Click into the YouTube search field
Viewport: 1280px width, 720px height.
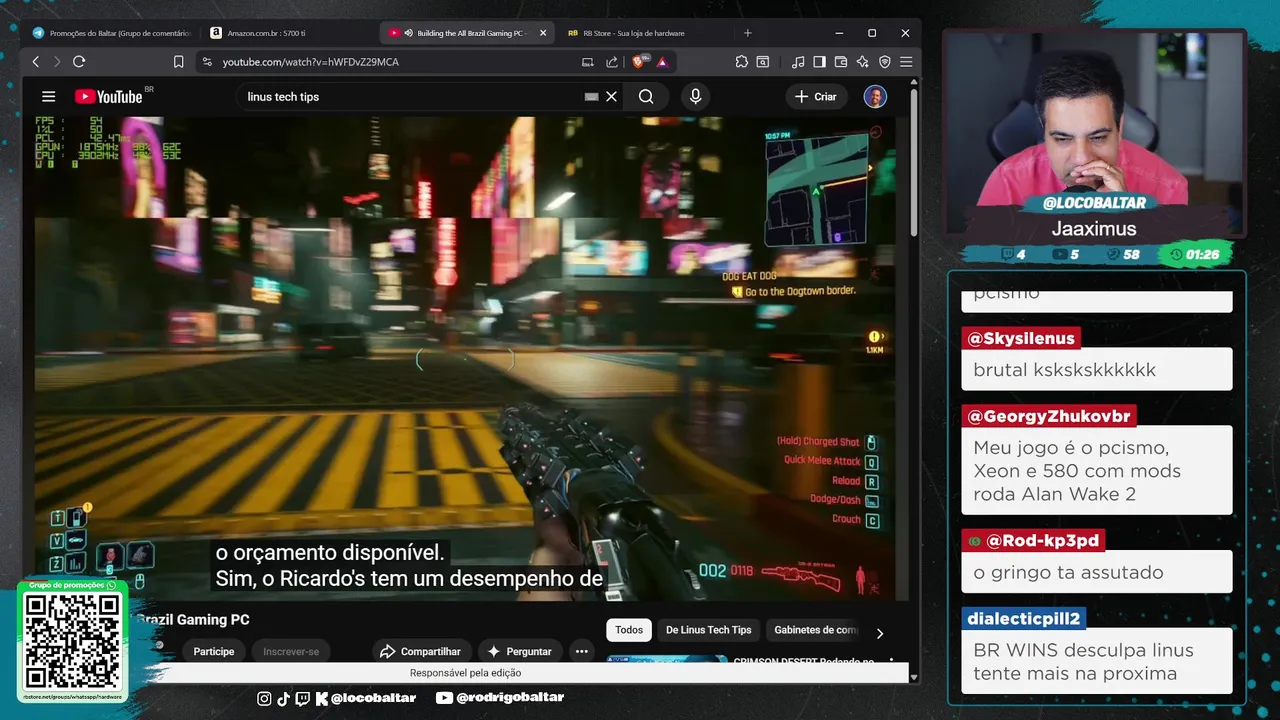coord(410,97)
